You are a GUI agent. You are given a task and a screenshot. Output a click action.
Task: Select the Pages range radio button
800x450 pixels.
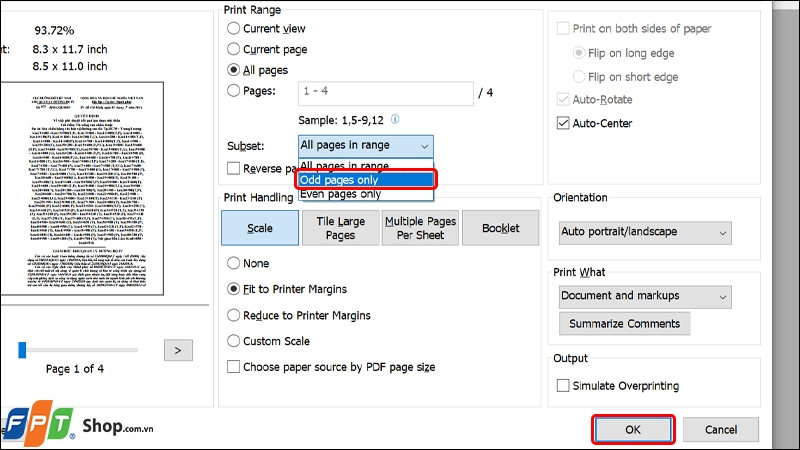click(233, 91)
